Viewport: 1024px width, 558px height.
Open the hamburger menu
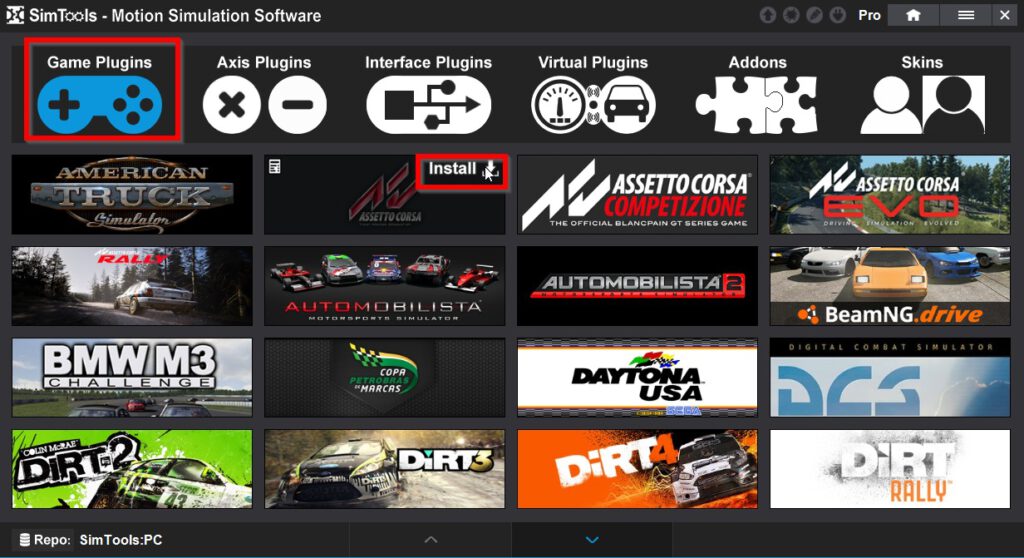[966, 15]
